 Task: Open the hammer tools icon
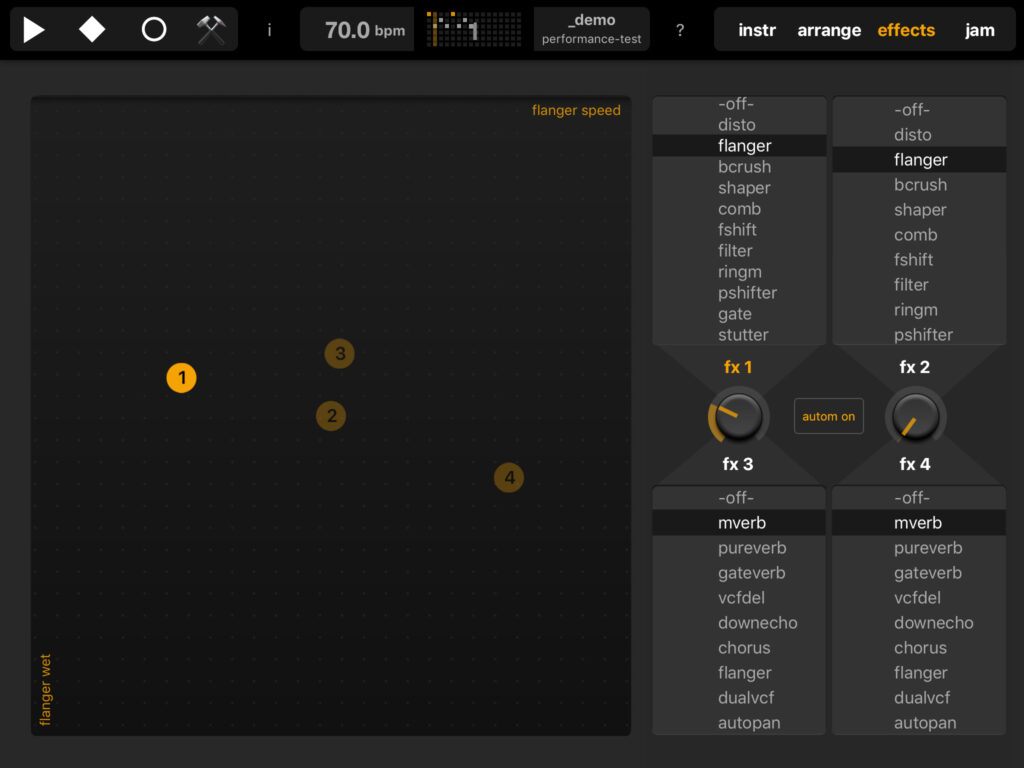tap(211, 30)
